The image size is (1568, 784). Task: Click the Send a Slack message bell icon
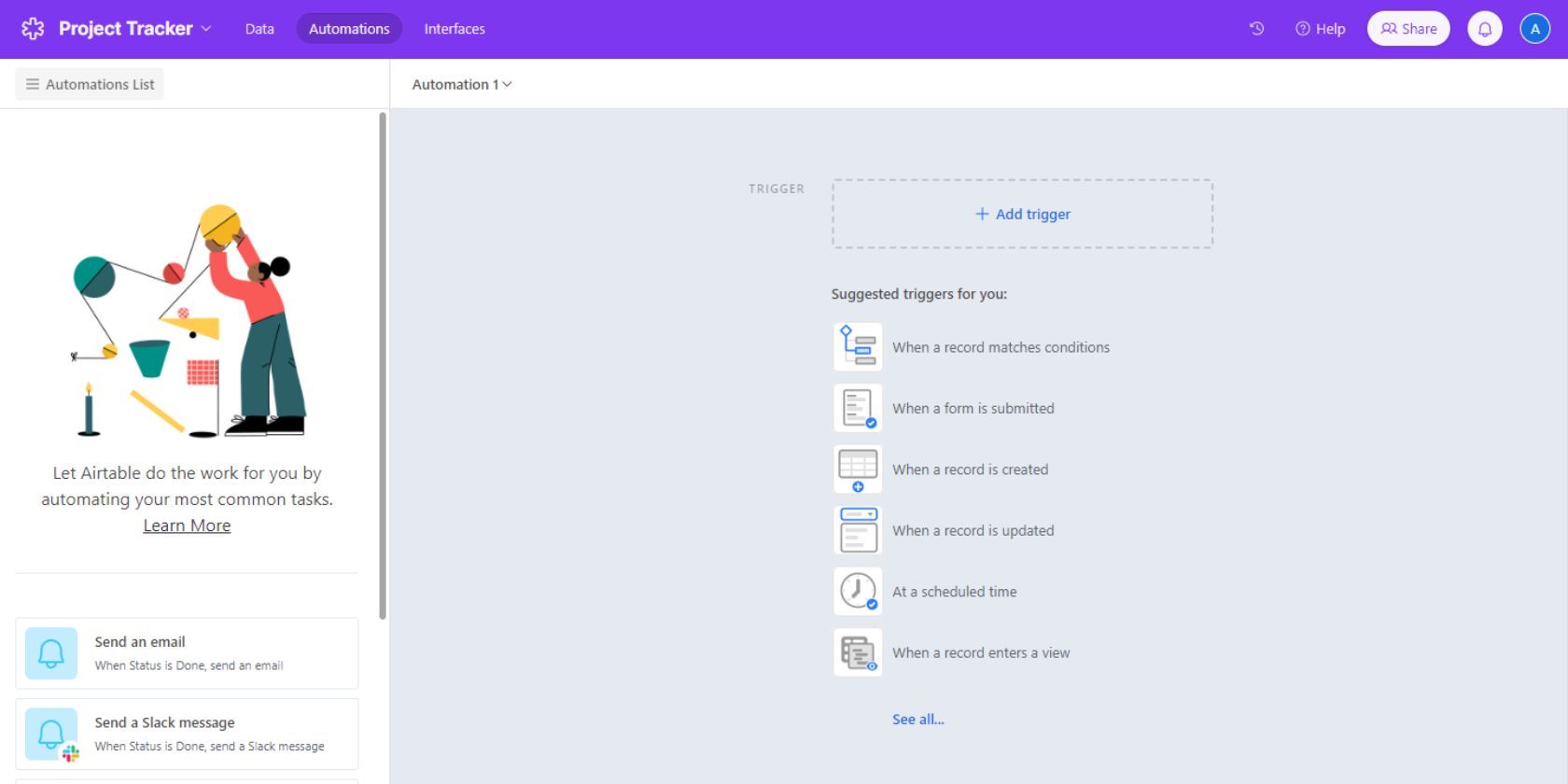51,734
